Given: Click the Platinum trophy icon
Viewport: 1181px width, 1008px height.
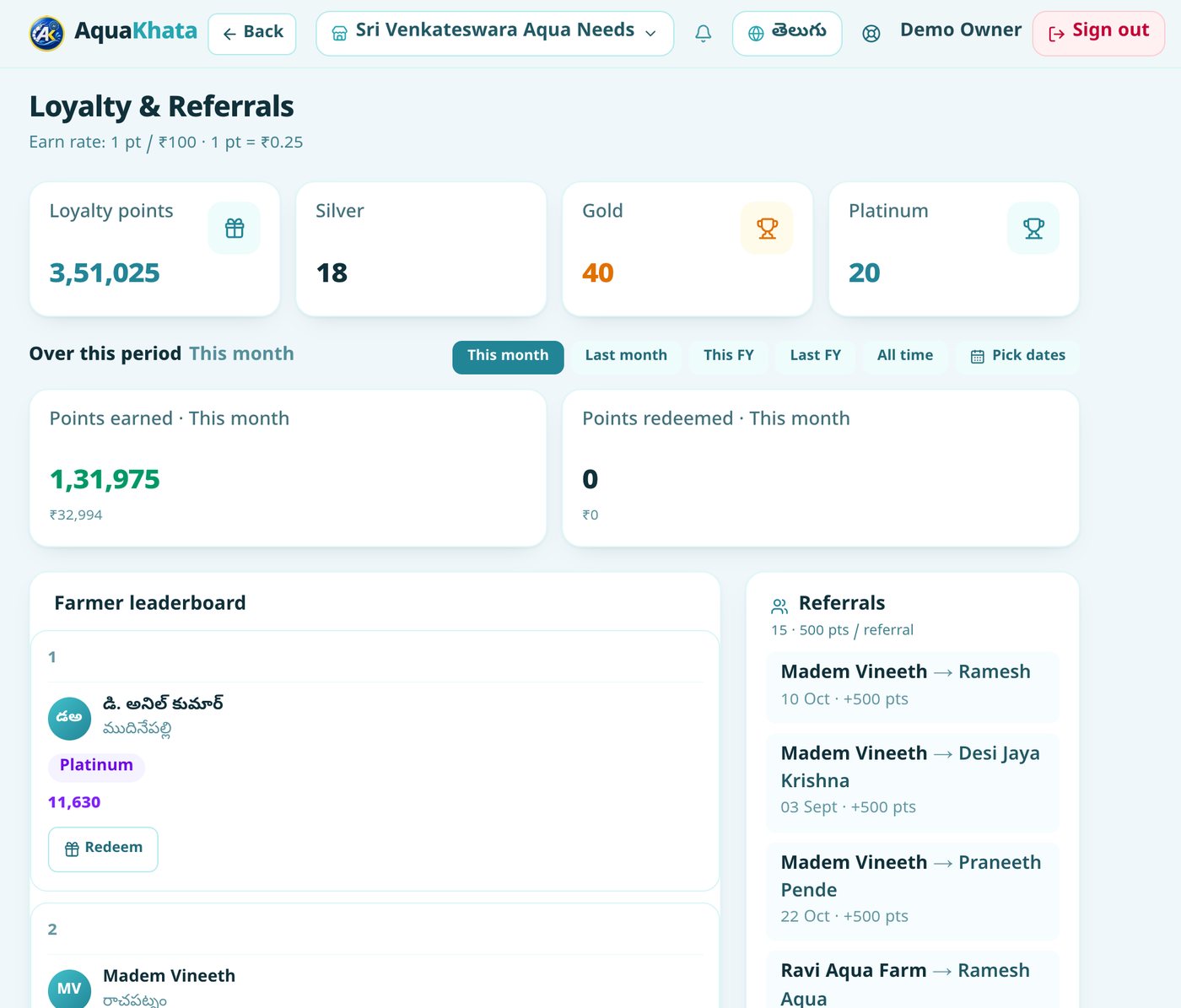Looking at the screenshot, I should coord(1033,228).
